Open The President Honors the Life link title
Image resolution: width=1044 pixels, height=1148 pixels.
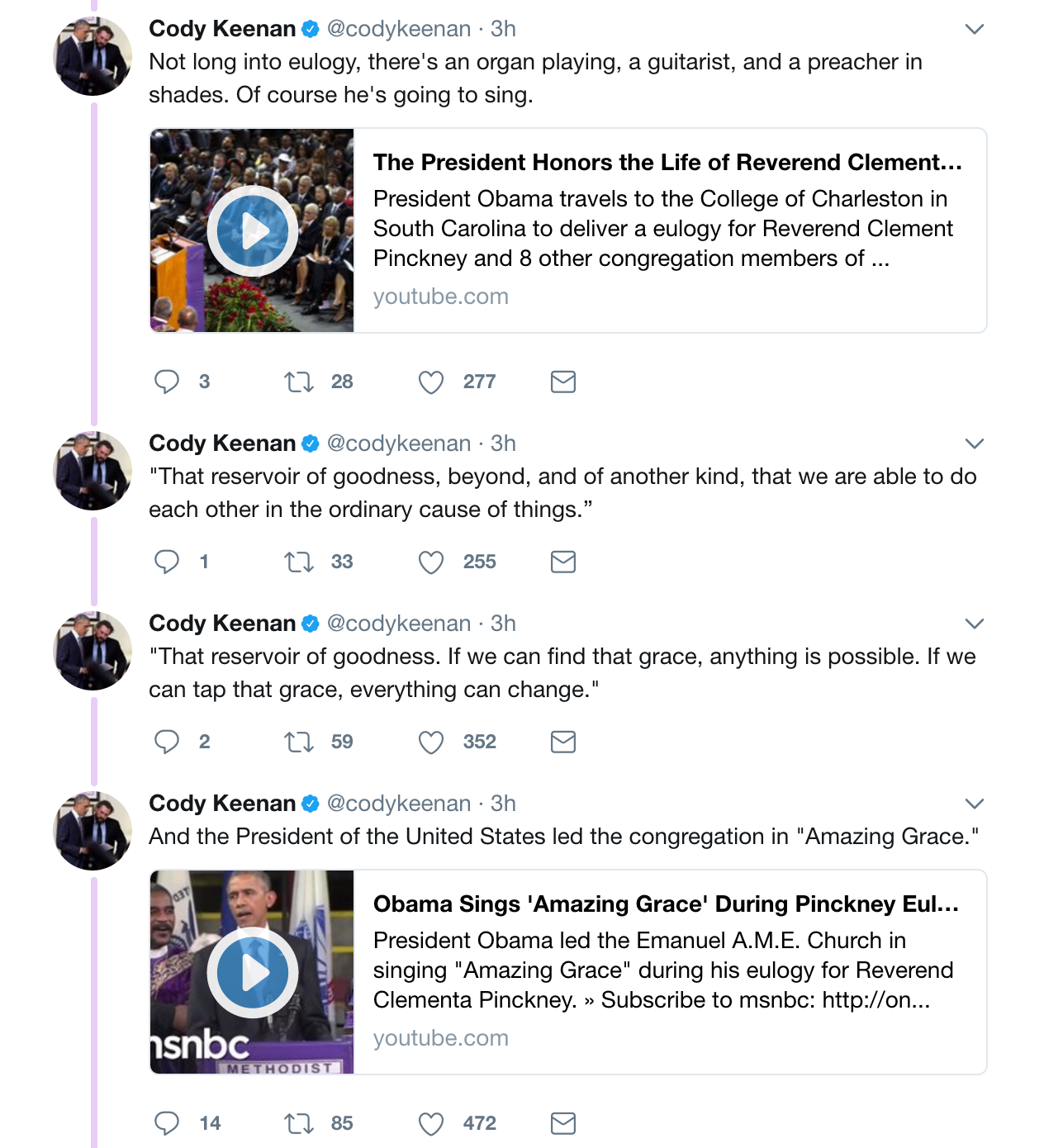pyautogui.click(x=667, y=163)
